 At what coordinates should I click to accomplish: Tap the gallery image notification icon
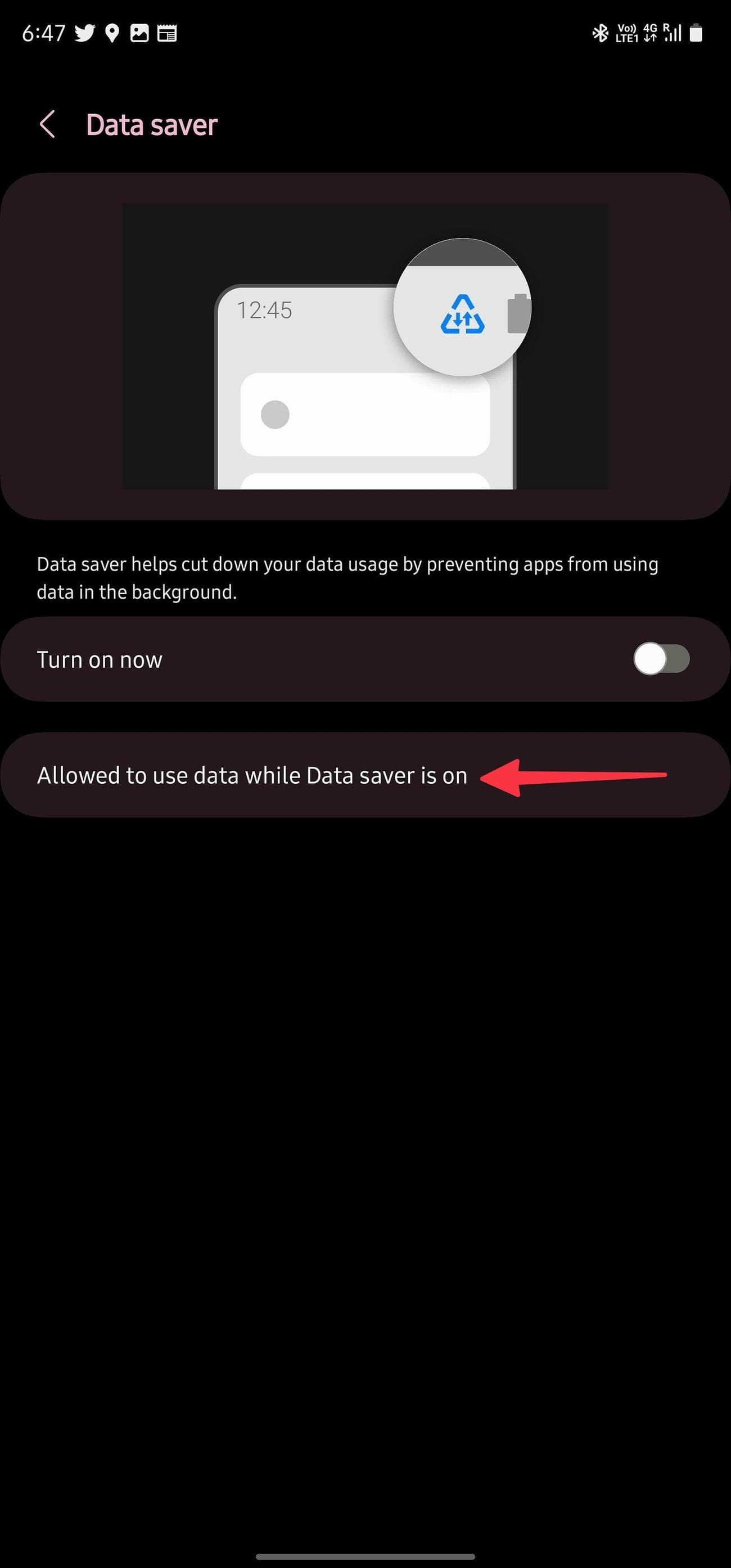pyautogui.click(x=139, y=33)
